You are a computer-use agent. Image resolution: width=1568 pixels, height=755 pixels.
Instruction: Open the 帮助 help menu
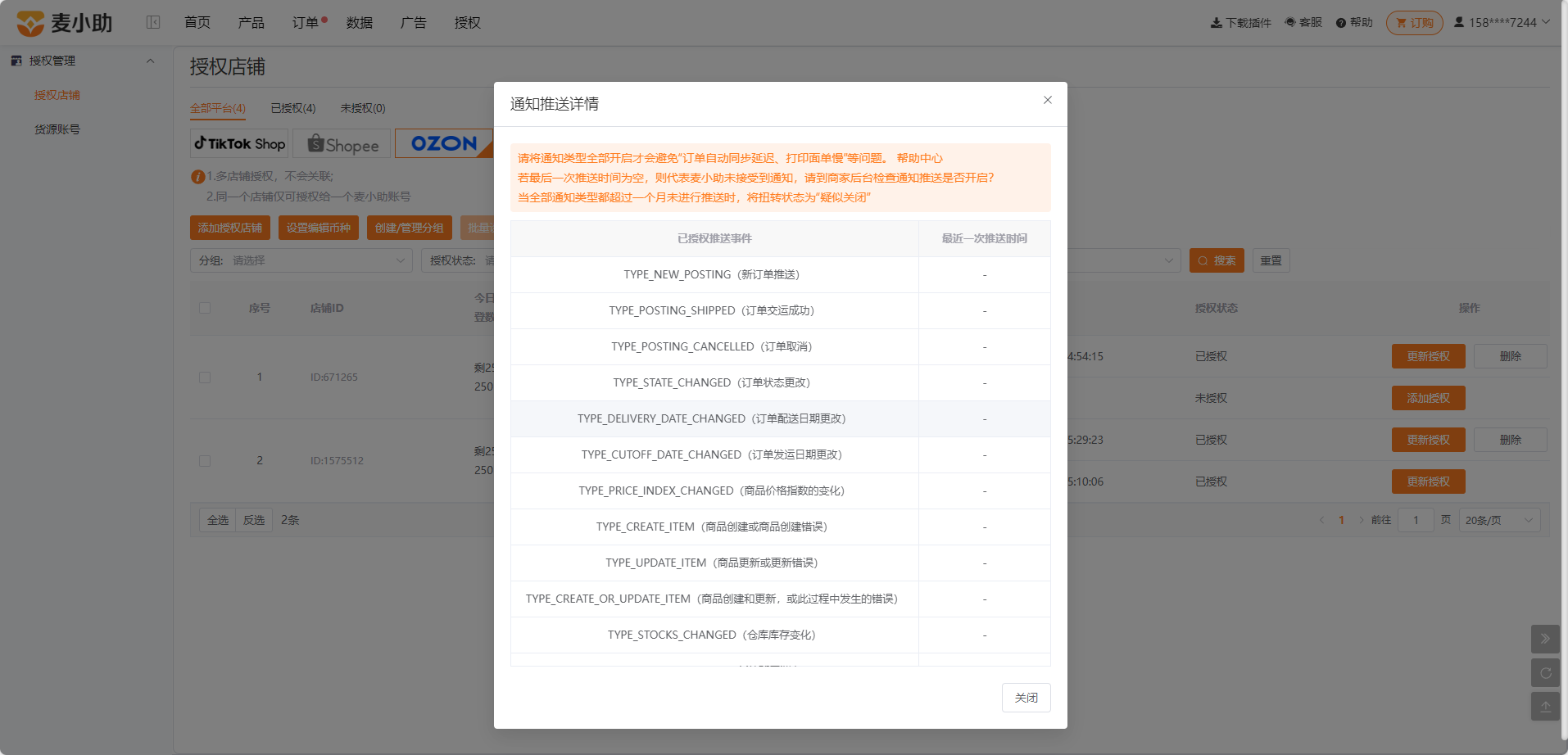pos(1354,22)
